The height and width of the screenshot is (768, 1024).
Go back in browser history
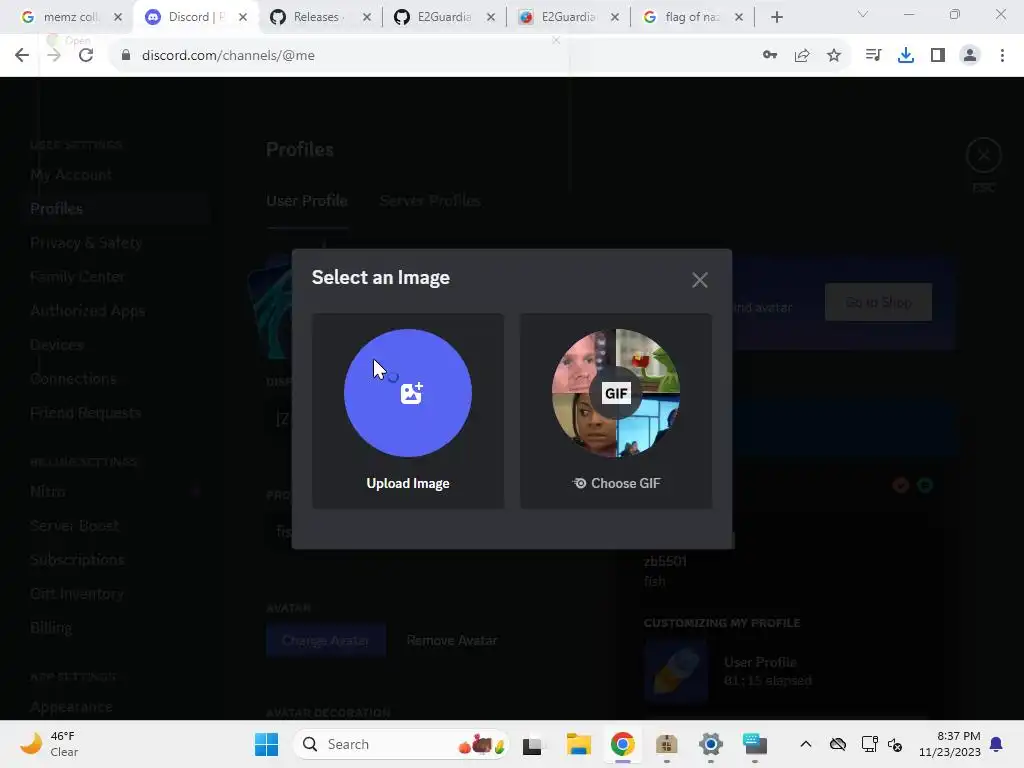coord(22,56)
